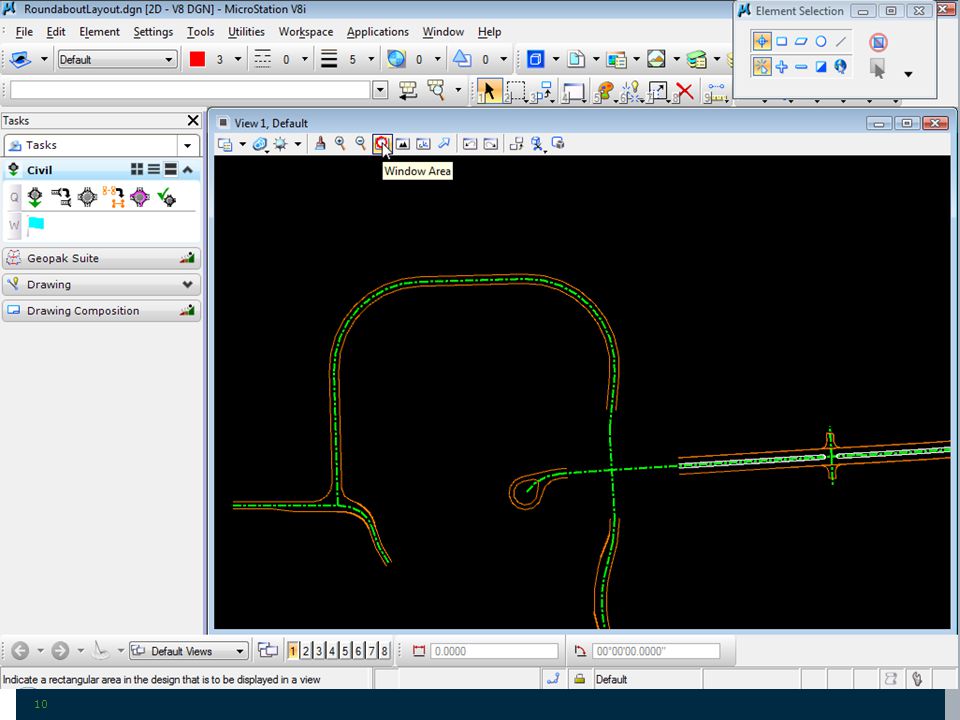Click the green checkmark icon in Civil tasks
Image resolution: width=960 pixels, height=720 pixels.
tap(166, 197)
